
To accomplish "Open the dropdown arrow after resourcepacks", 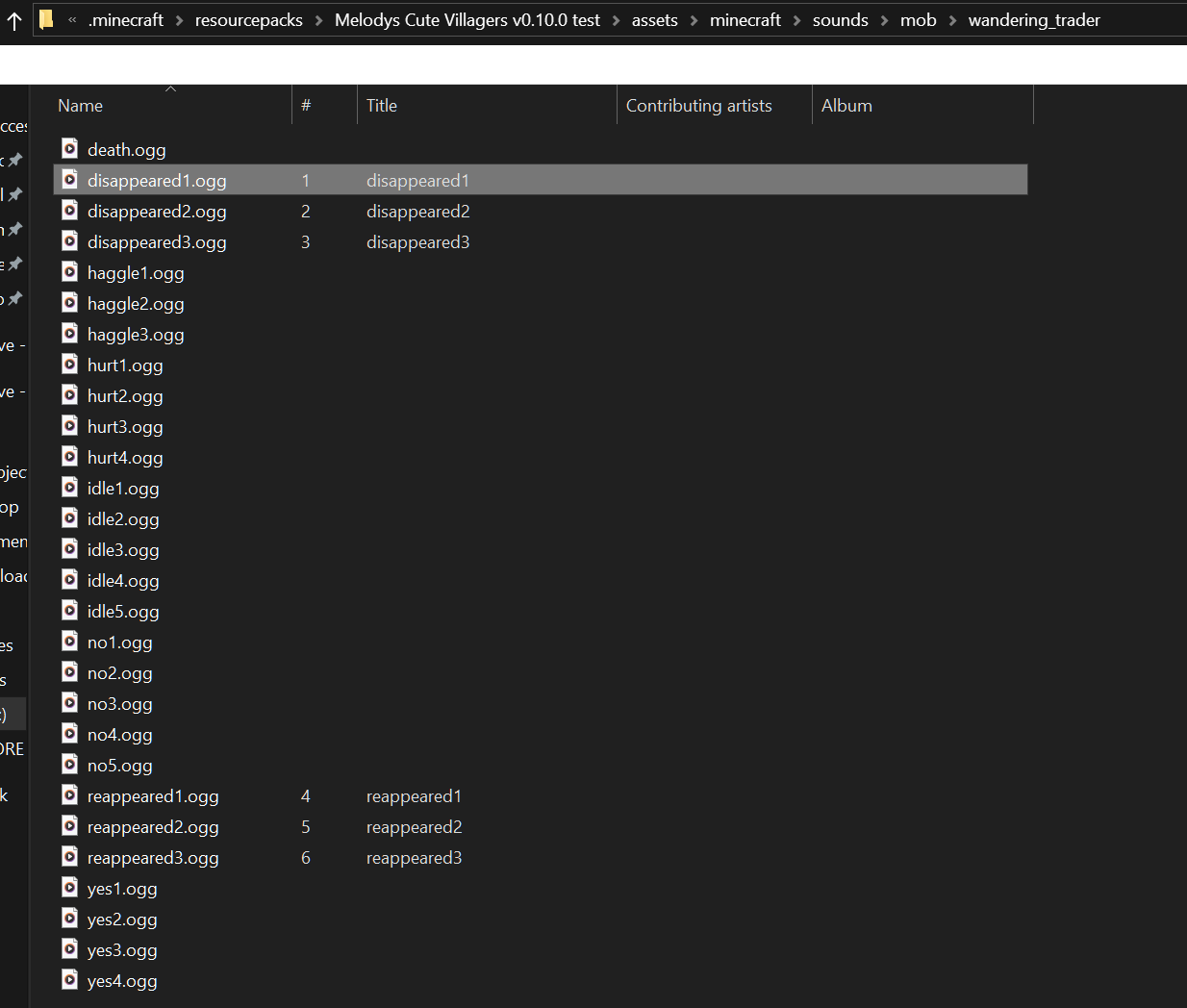I will [318, 20].
